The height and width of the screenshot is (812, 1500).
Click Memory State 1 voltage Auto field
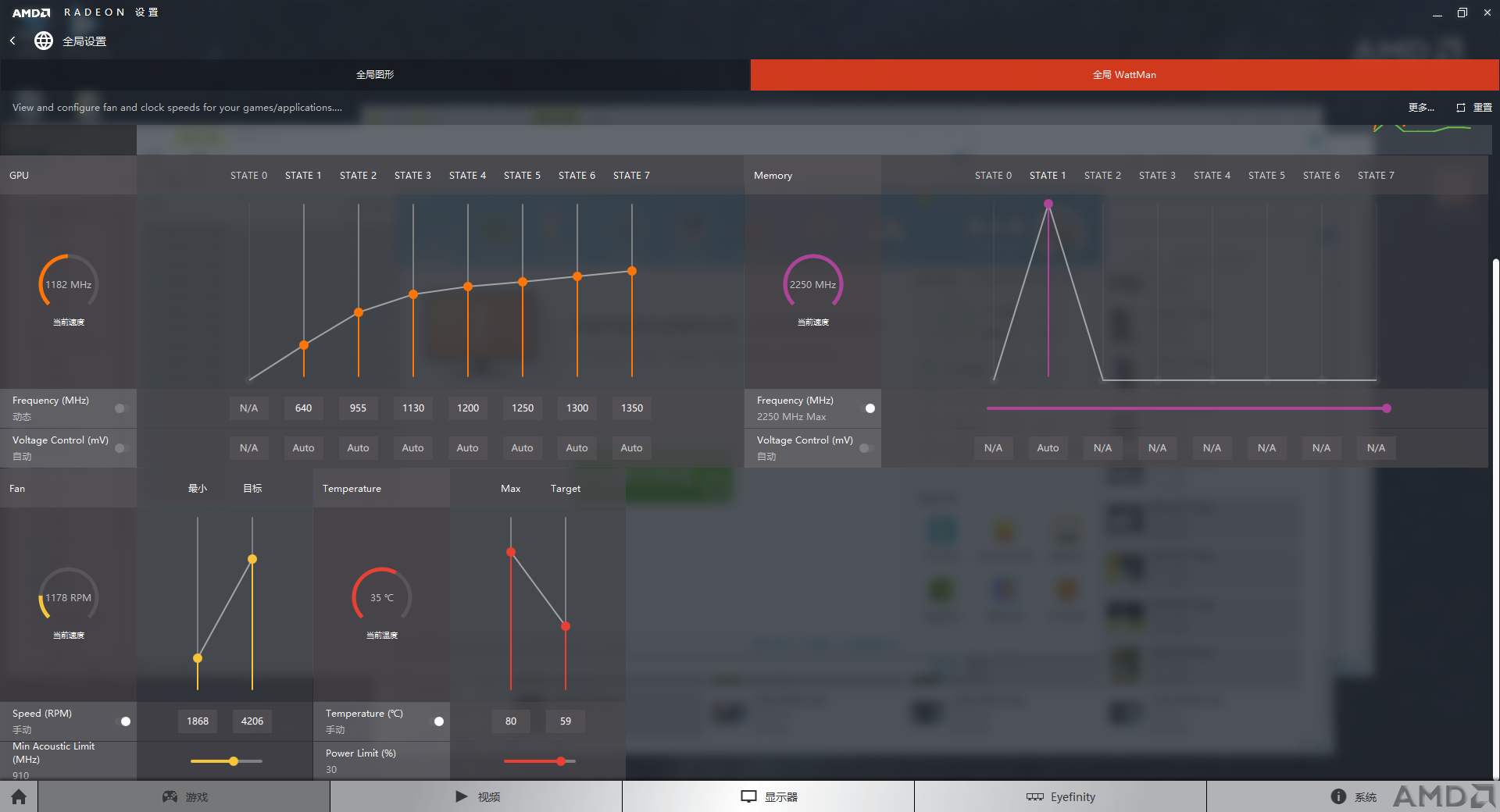[x=1048, y=448]
